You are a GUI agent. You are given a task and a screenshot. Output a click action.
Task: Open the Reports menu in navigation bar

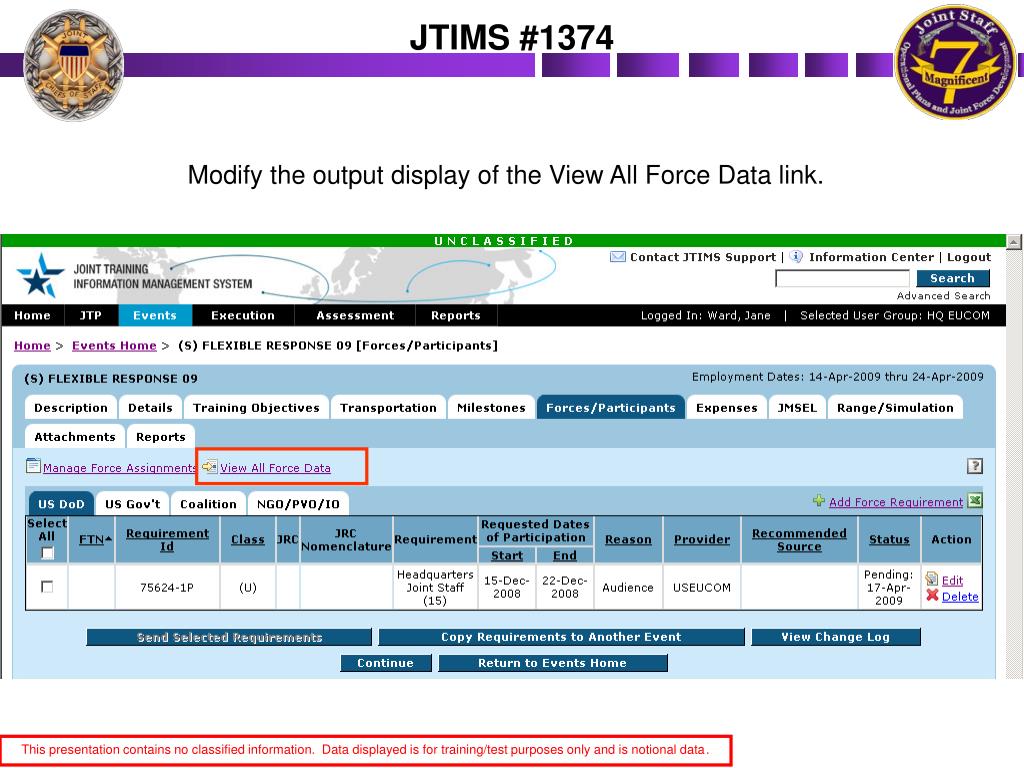[x=456, y=315]
